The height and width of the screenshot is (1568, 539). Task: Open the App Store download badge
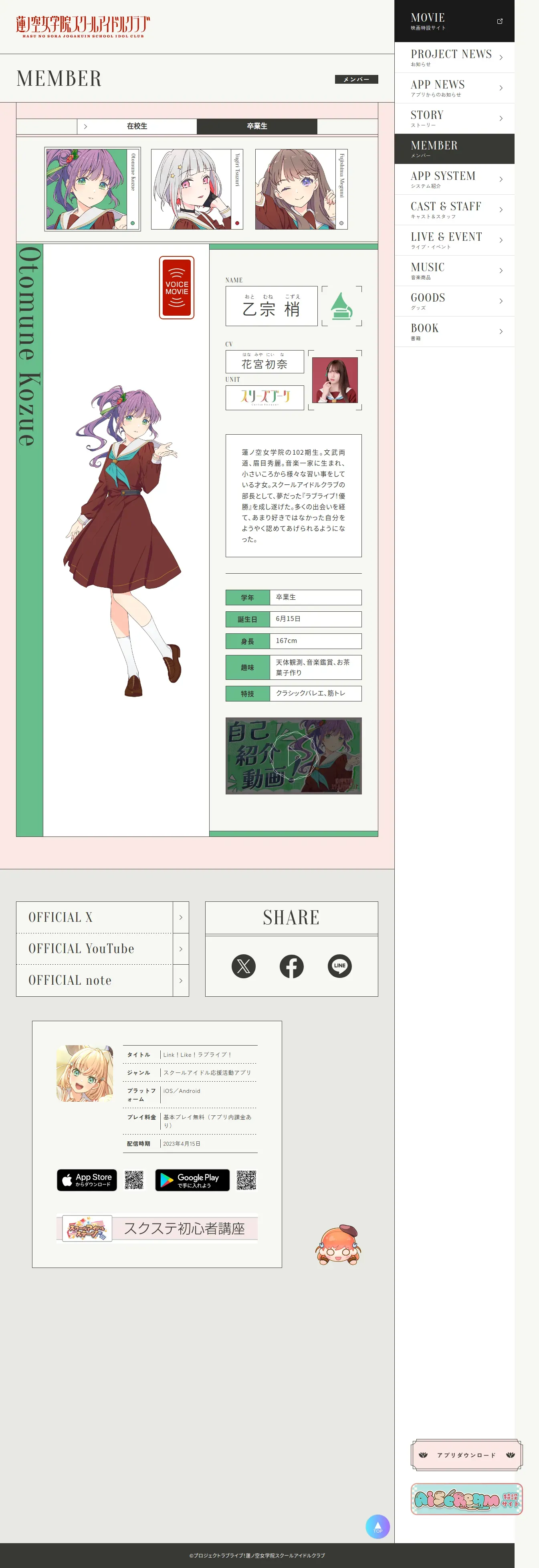(87, 1180)
